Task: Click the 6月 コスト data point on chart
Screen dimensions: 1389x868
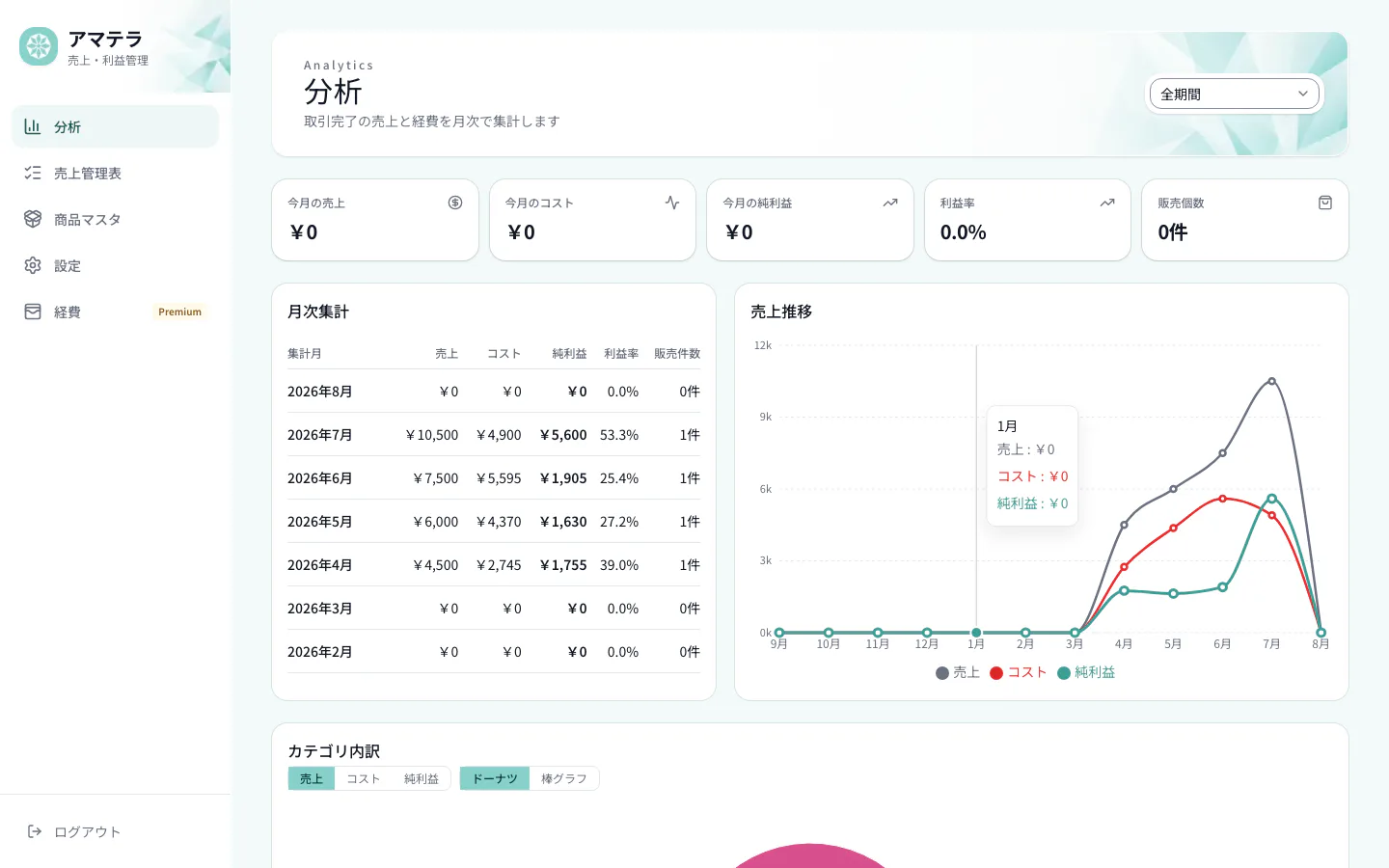Action: pyautogui.click(x=1223, y=499)
